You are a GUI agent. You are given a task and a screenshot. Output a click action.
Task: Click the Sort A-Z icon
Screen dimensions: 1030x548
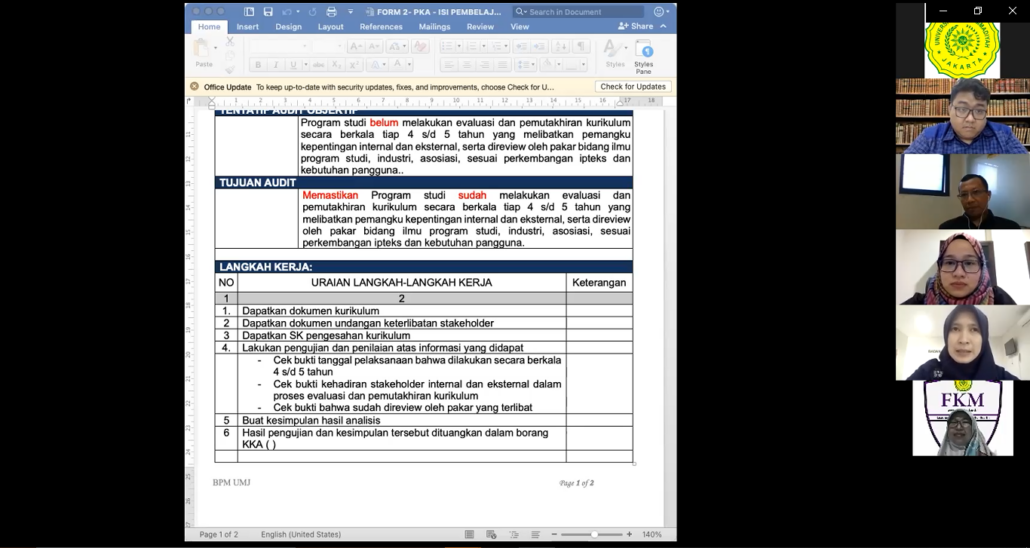(x=560, y=47)
